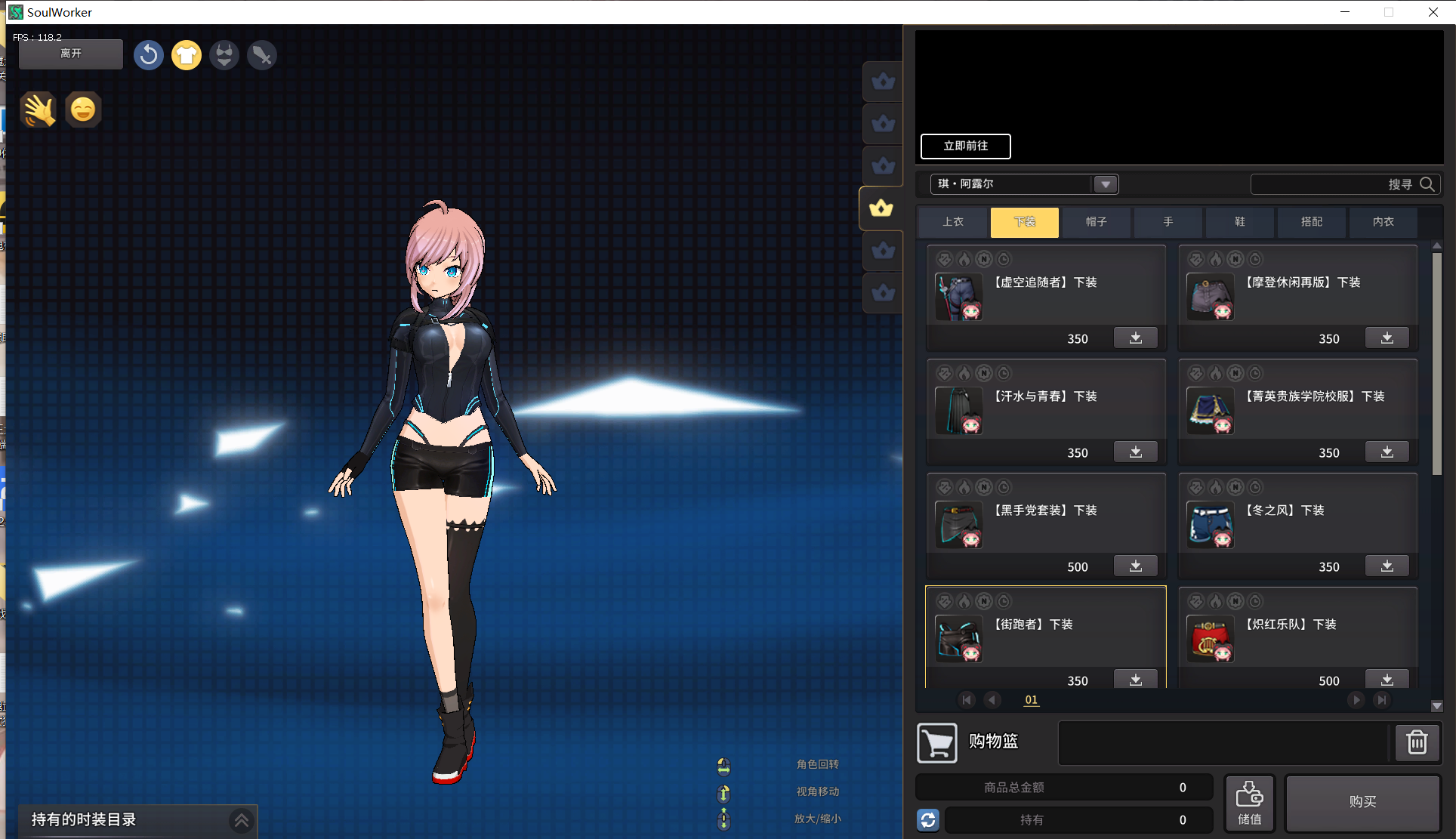This screenshot has width=1456, height=839.
Task: Click the shopping cart icon
Action: [937, 742]
